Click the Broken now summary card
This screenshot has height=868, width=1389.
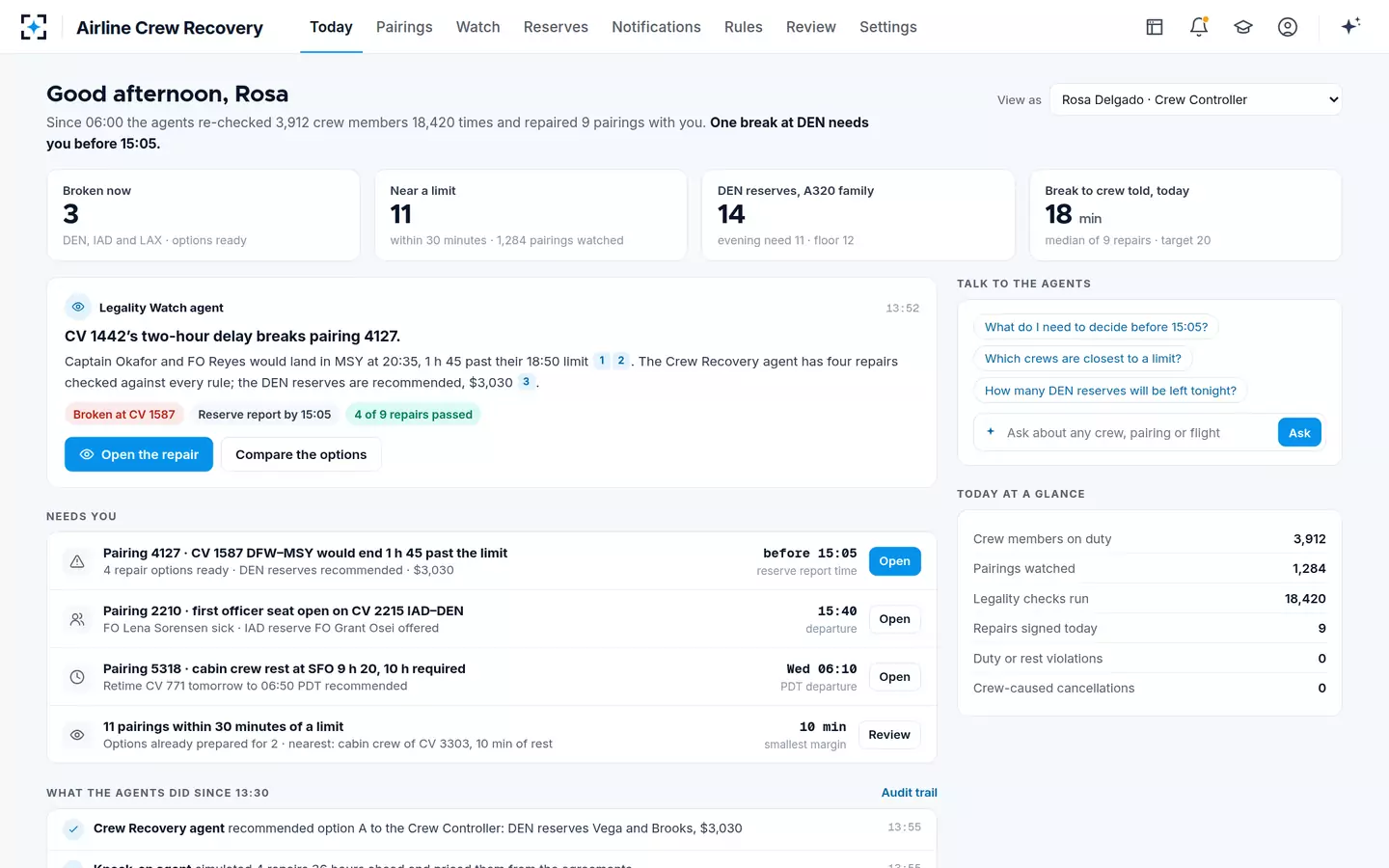point(204,215)
